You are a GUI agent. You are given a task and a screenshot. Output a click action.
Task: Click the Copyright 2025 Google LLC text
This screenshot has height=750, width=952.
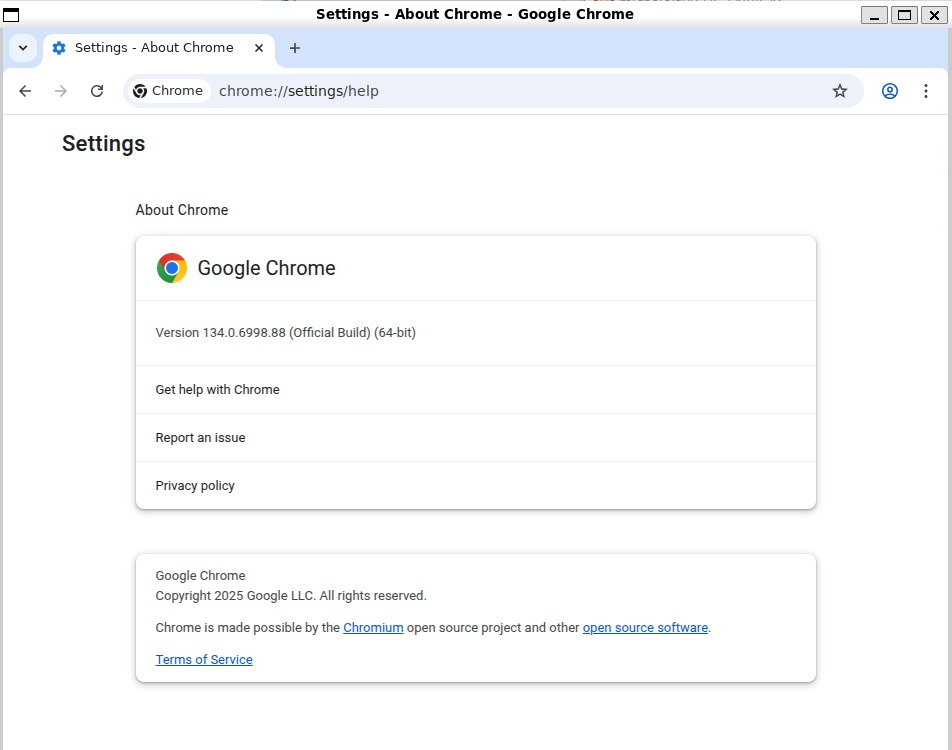tap(291, 596)
